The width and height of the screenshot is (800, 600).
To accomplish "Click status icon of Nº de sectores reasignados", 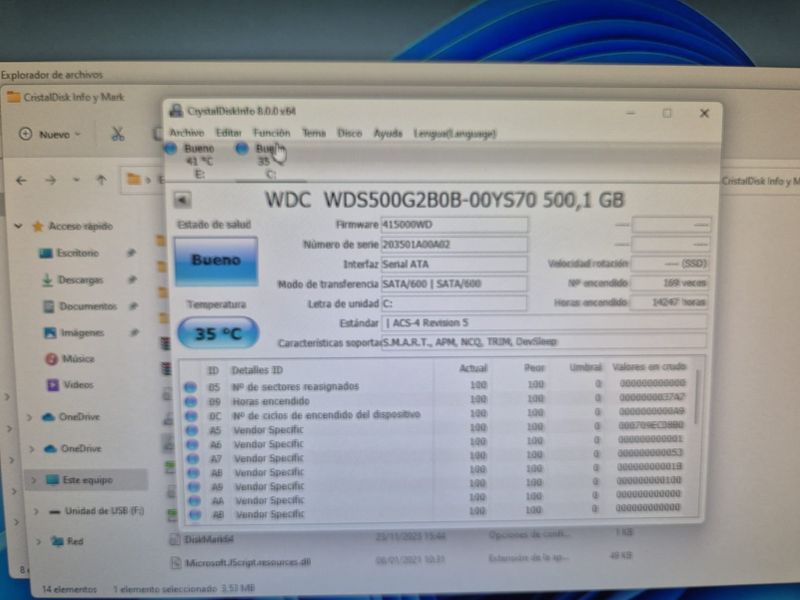I will pos(190,388).
